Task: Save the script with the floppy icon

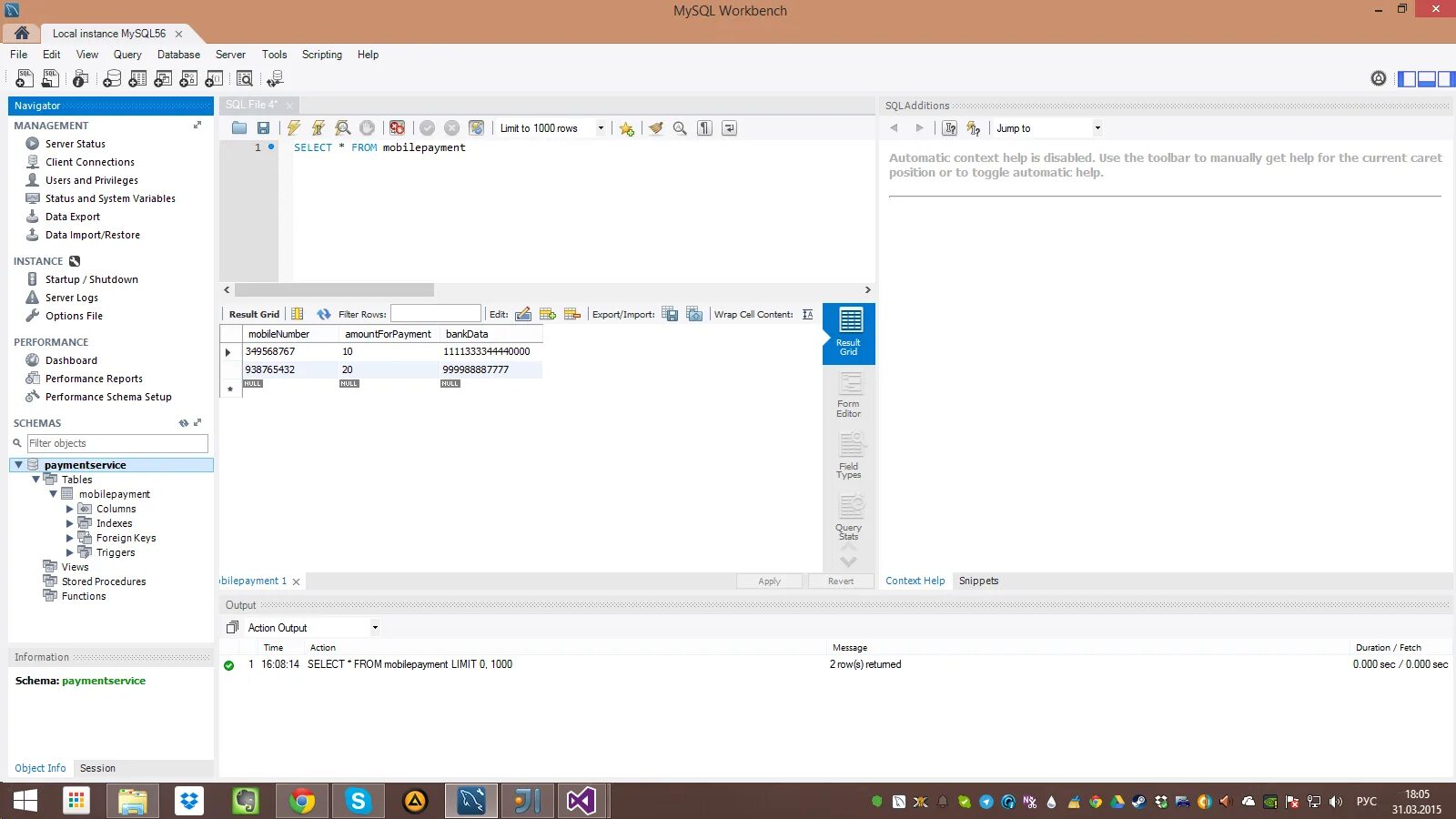Action: pos(263,128)
